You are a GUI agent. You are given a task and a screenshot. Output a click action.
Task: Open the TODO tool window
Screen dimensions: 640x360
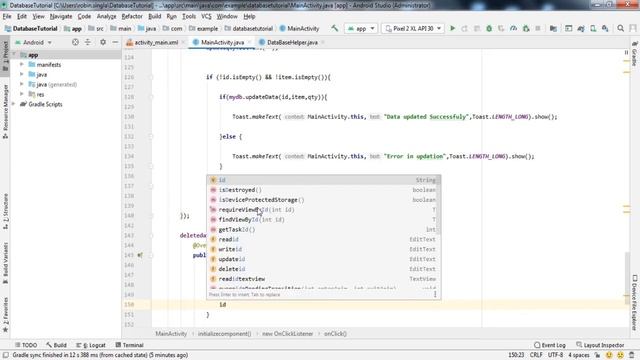coord(26,345)
